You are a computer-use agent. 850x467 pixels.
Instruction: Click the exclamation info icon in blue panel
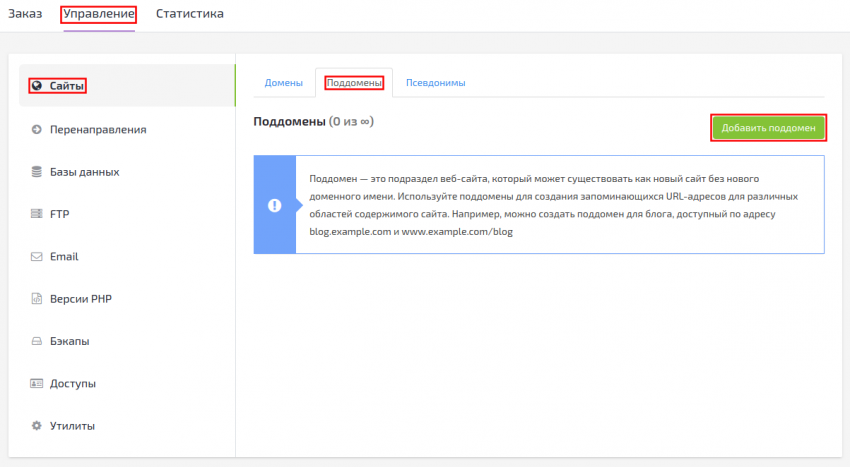pyautogui.click(x=274, y=205)
